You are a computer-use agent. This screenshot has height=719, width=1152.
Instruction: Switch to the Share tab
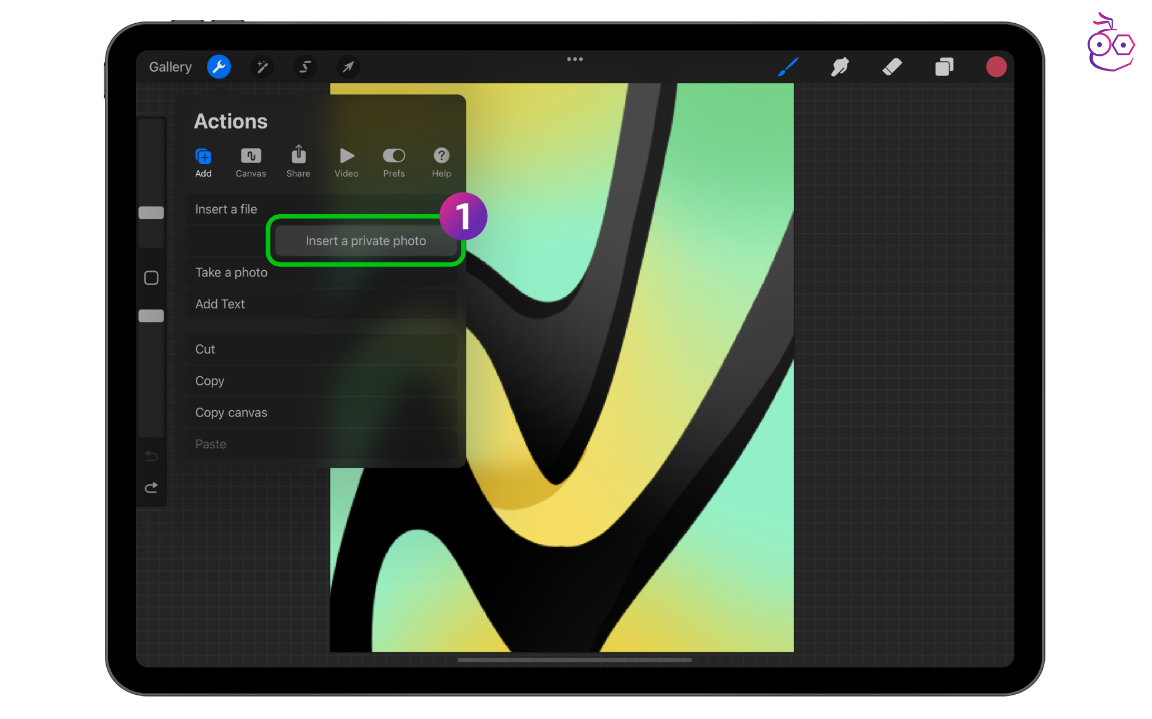[298, 162]
